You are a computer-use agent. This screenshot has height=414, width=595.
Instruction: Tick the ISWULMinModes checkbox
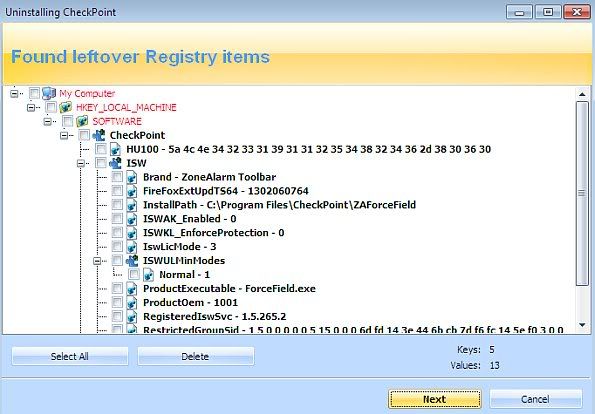click(x=117, y=261)
